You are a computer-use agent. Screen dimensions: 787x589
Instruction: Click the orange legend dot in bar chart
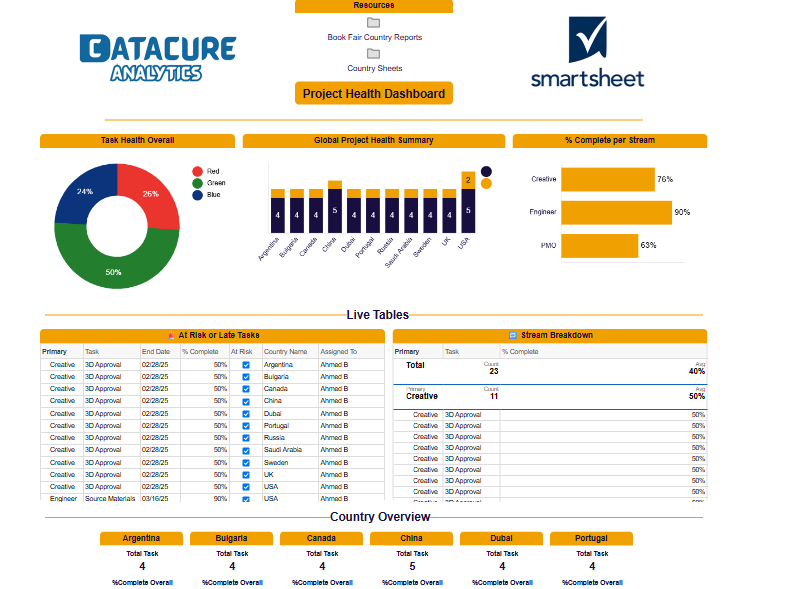point(486,183)
